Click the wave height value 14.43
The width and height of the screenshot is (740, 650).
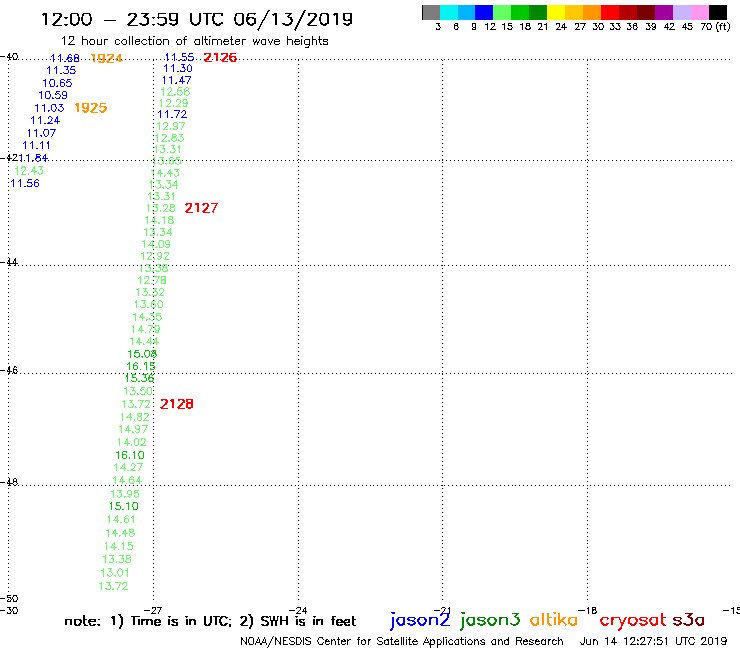coord(165,173)
